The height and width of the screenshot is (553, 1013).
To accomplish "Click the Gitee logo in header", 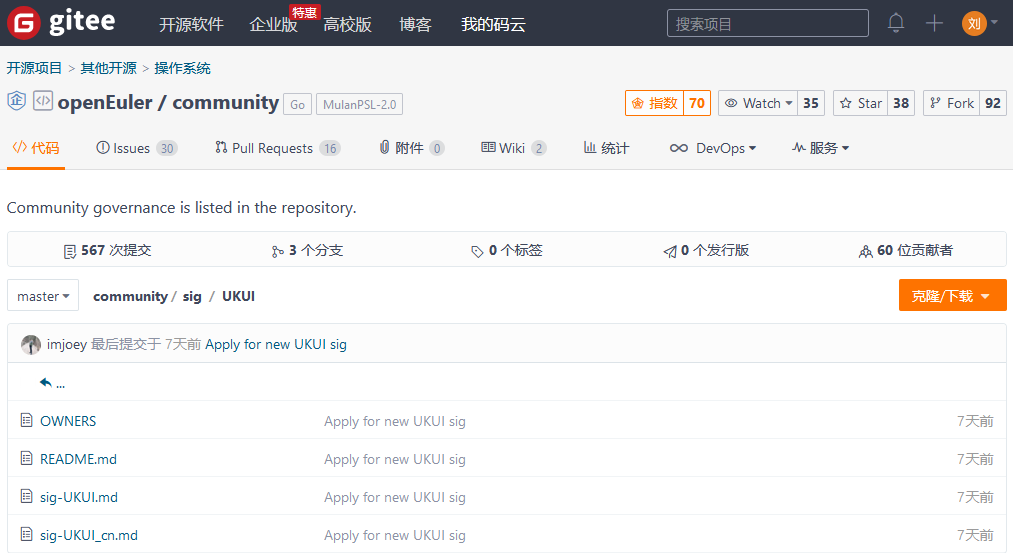I will point(61,23).
